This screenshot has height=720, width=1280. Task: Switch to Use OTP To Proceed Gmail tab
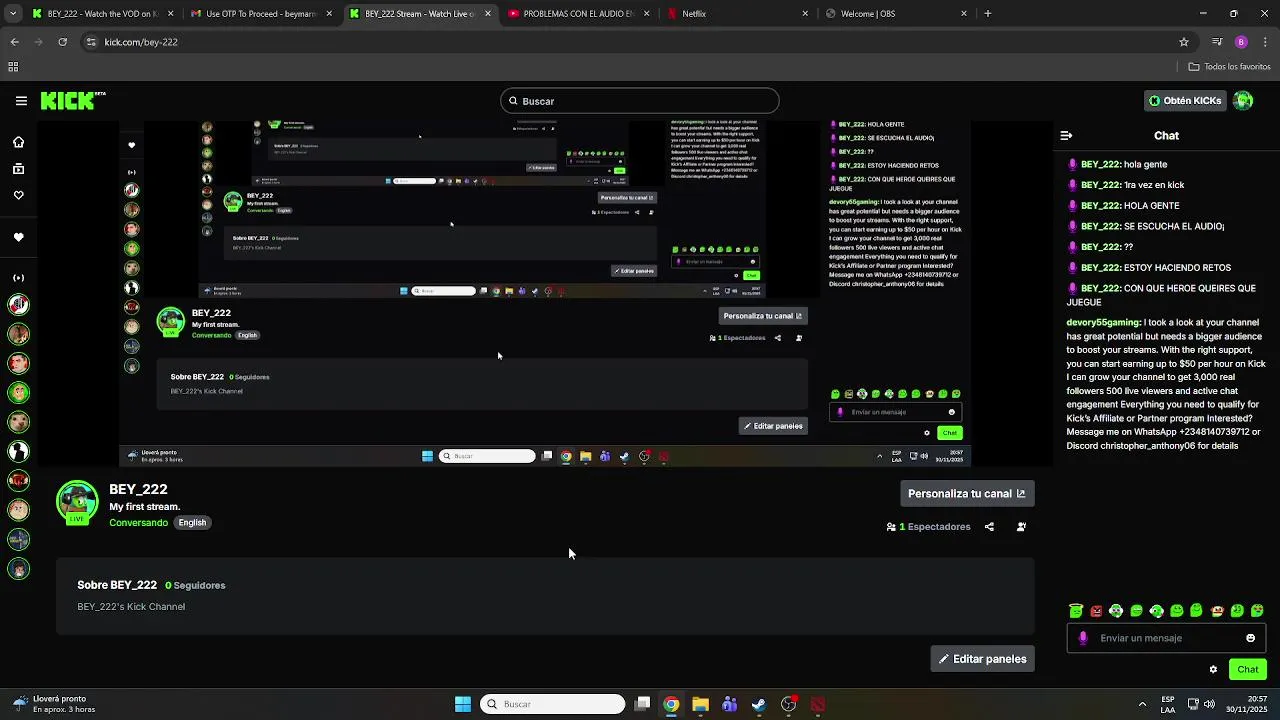(261, 14)
